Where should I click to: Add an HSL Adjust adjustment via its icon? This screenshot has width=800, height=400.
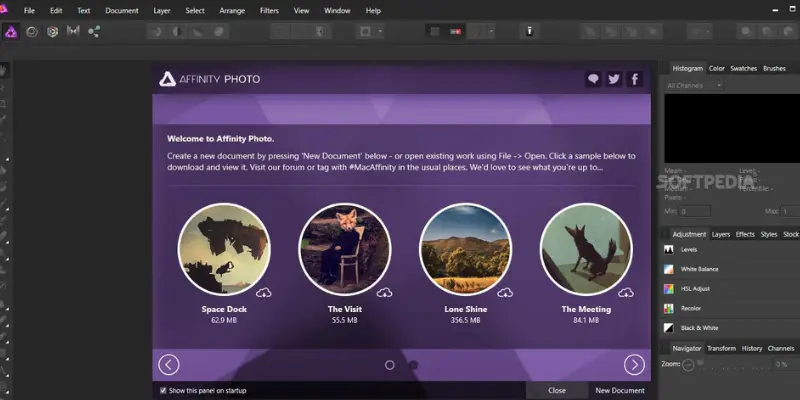669,289
